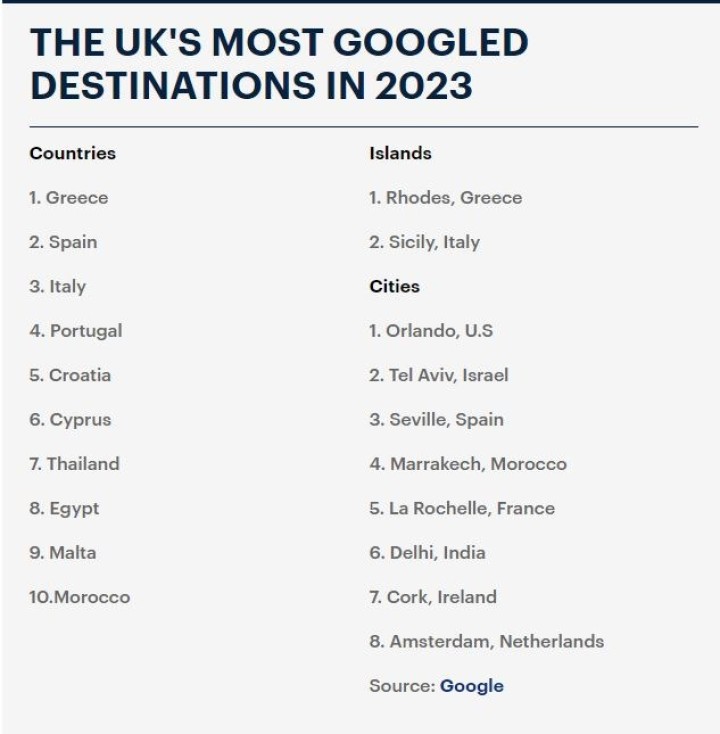Screen dimensions: 720x734
Task: Click the Orlando, U.S city entry
Action: pyautogui.click(x=431, y=331)
